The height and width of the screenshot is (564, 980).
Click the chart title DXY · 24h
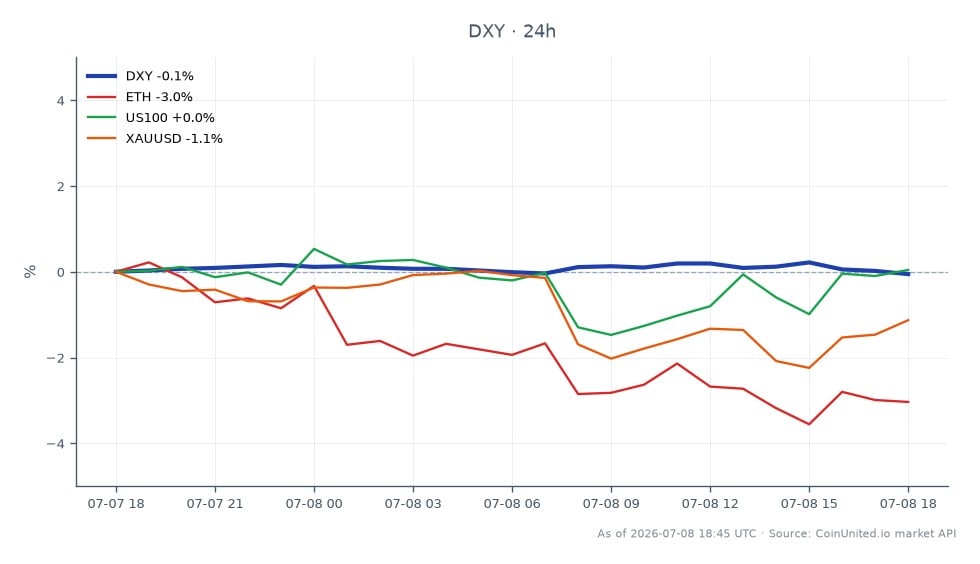512,31
